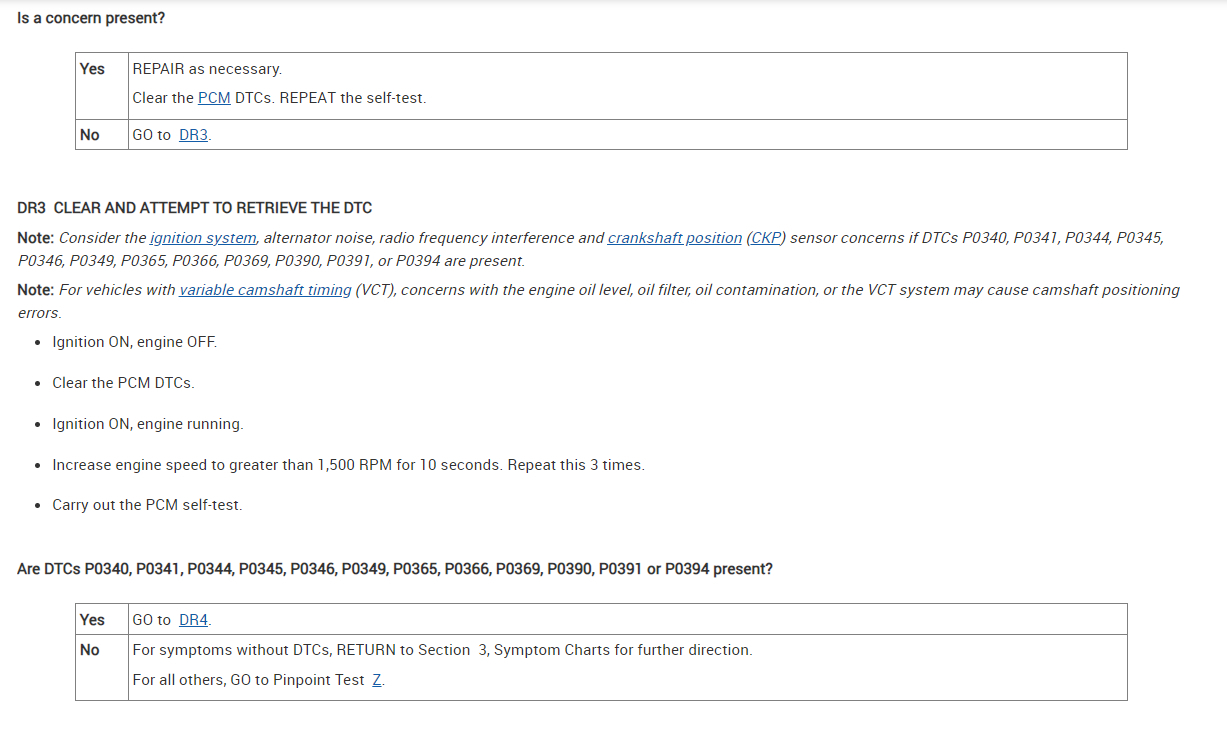1227x729 pixels.
Task: Click the crankshaft position link
Action: pyautogui.click(x=674, y=238)
